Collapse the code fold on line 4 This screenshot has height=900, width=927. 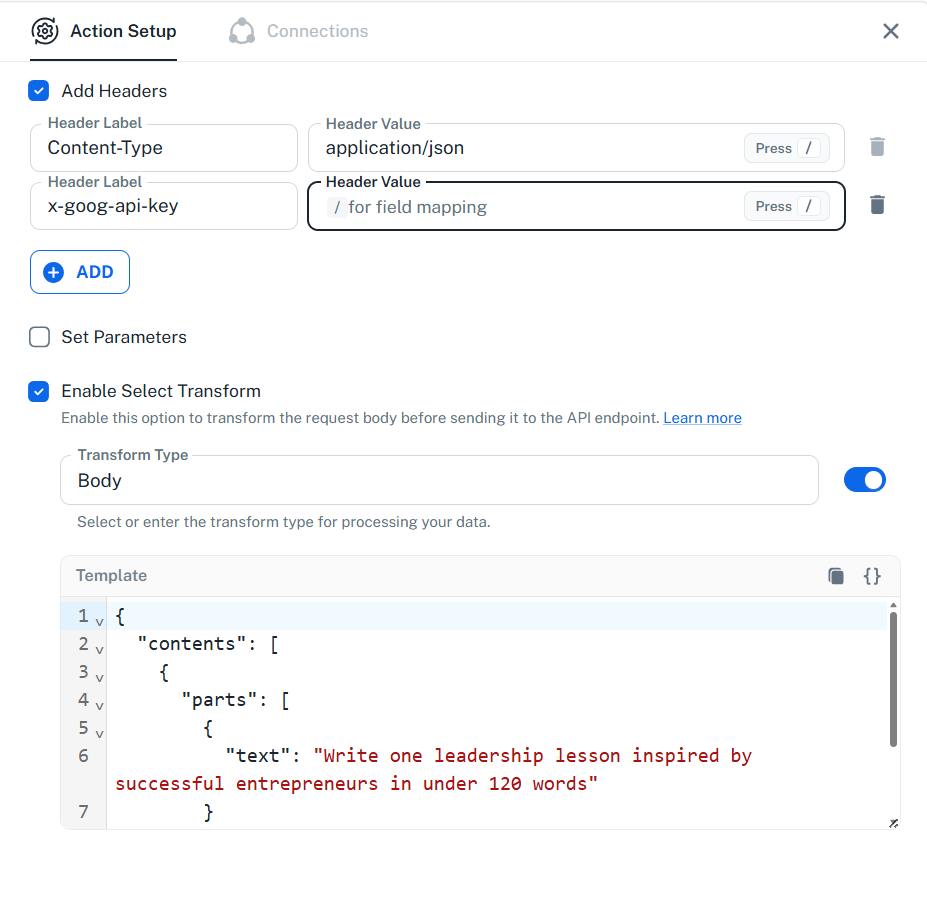(x=99, y=705)
